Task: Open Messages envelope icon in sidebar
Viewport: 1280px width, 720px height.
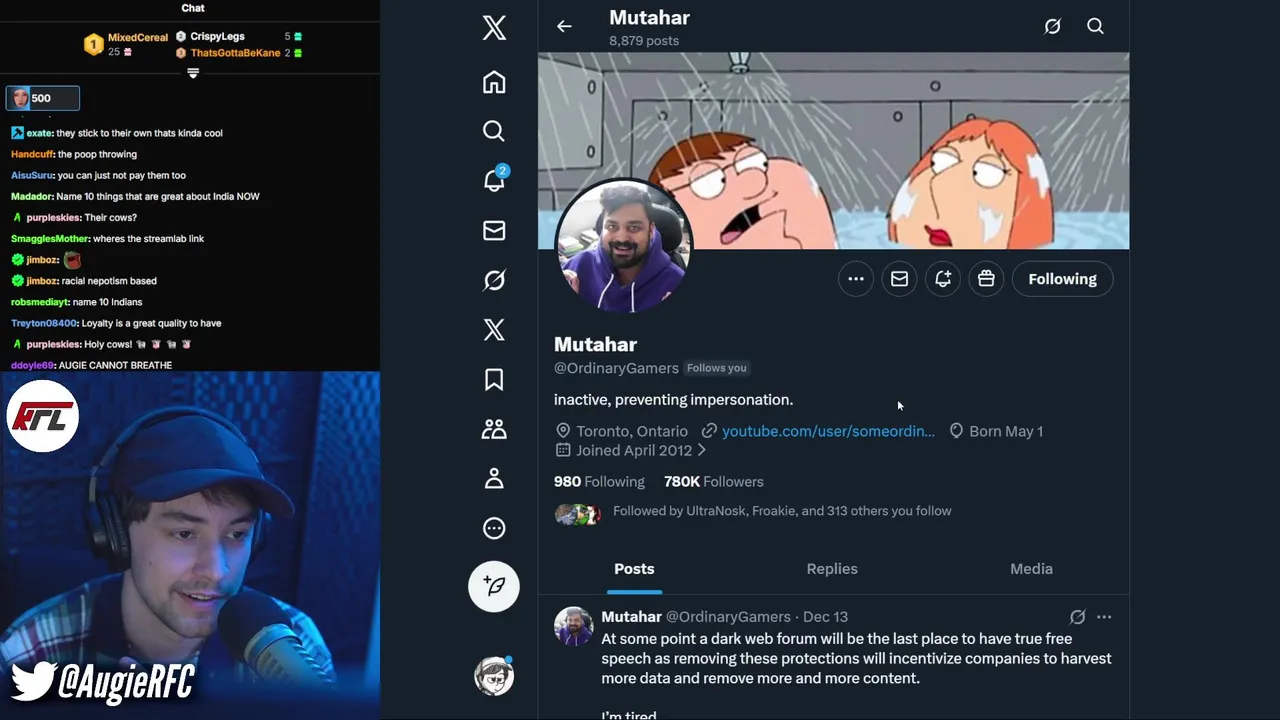Action: tap(494, 230)
